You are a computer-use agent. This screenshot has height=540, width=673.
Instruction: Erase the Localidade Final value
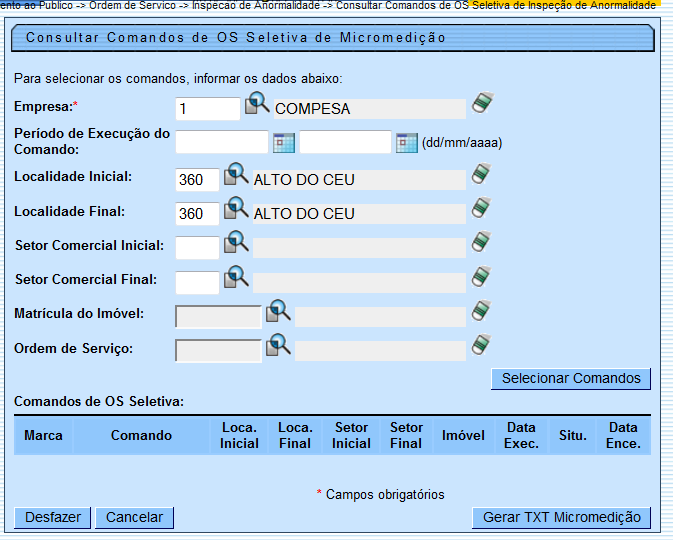[x=483, y=210]
